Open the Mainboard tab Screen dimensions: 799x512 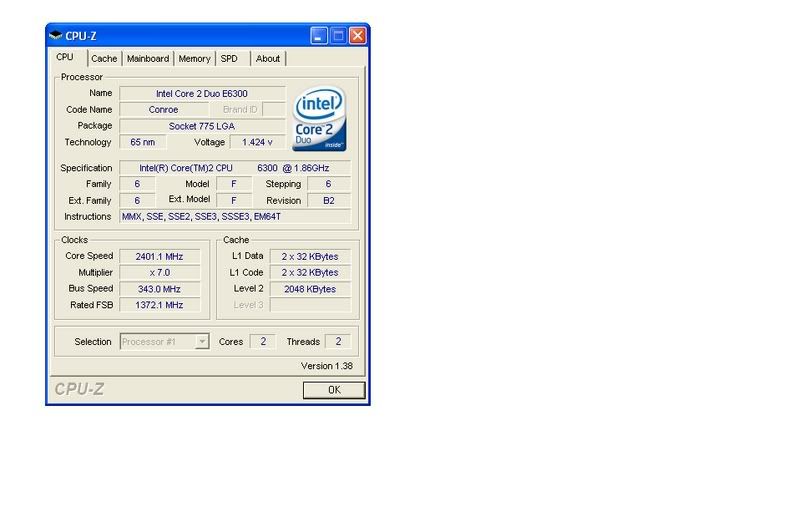148,59
